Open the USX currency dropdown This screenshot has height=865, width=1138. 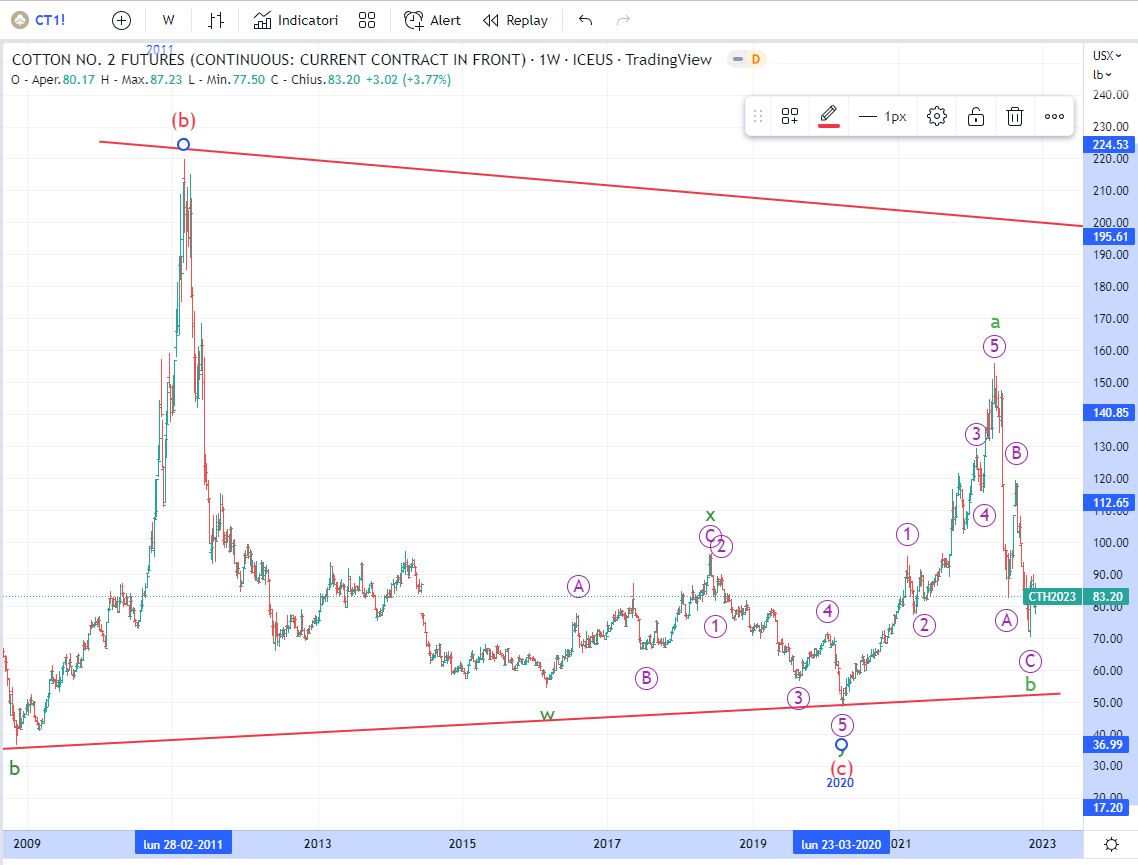coord(1107,55)
